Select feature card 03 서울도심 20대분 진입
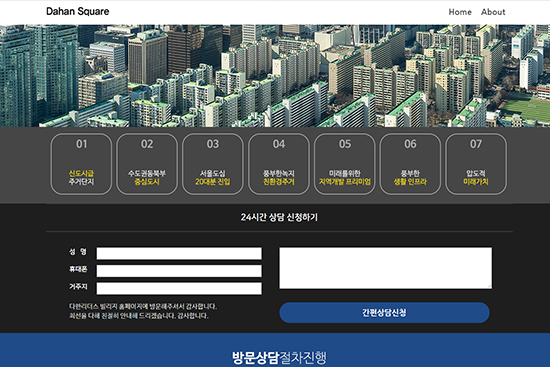 click(213, 164)
